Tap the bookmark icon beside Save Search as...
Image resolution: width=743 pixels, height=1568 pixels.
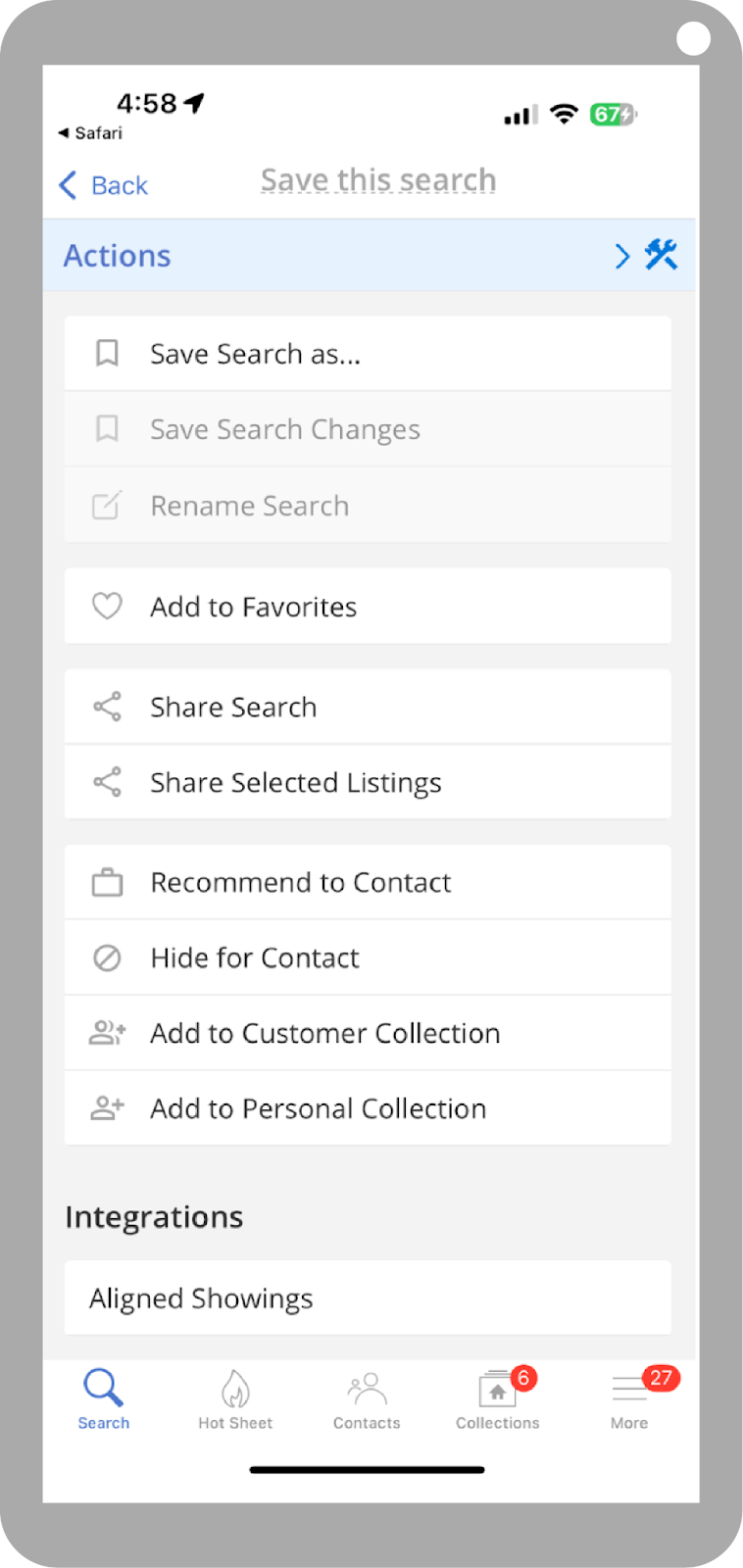(107, 354)
